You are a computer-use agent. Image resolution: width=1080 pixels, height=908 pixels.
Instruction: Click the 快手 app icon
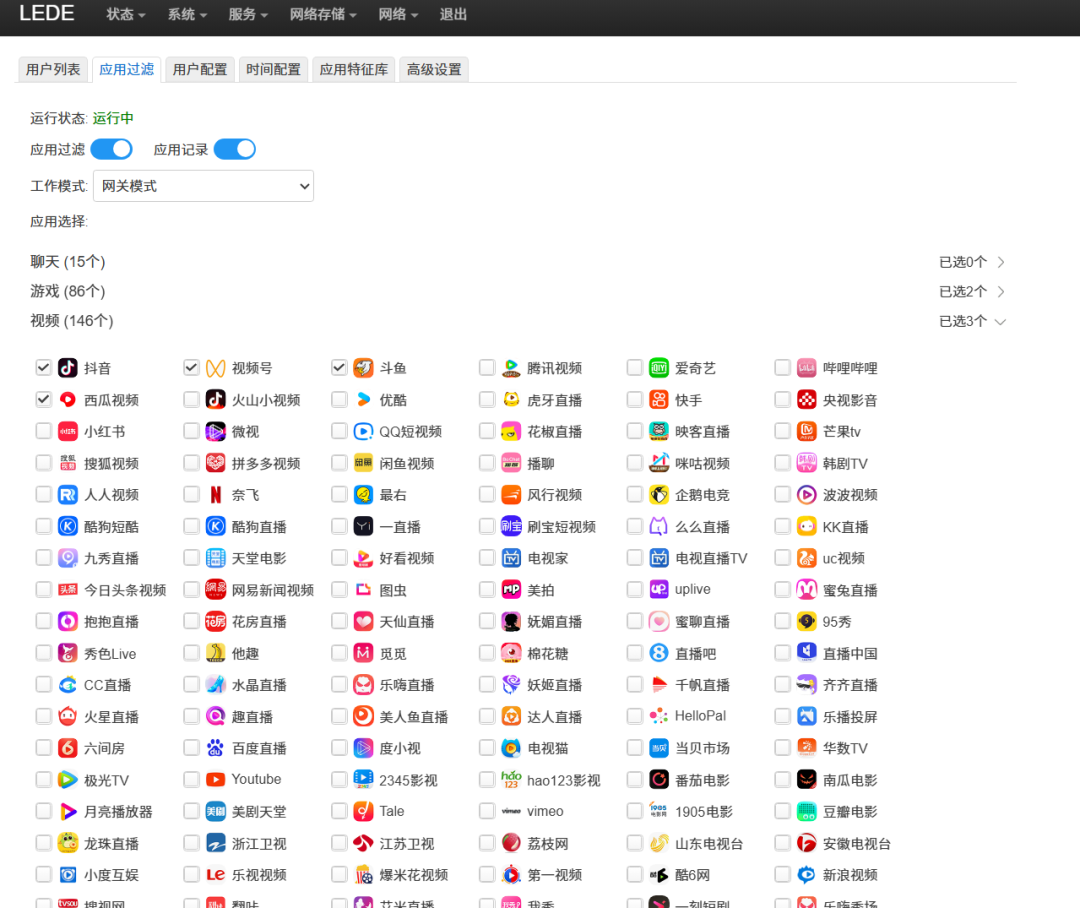pos(659,399)
